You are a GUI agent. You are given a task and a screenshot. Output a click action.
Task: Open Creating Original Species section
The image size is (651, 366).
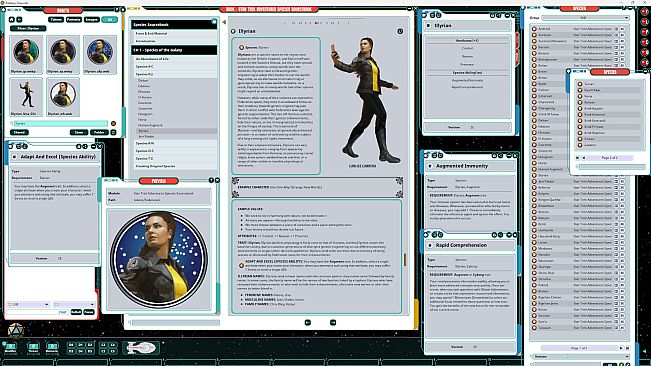pos(175,166)
